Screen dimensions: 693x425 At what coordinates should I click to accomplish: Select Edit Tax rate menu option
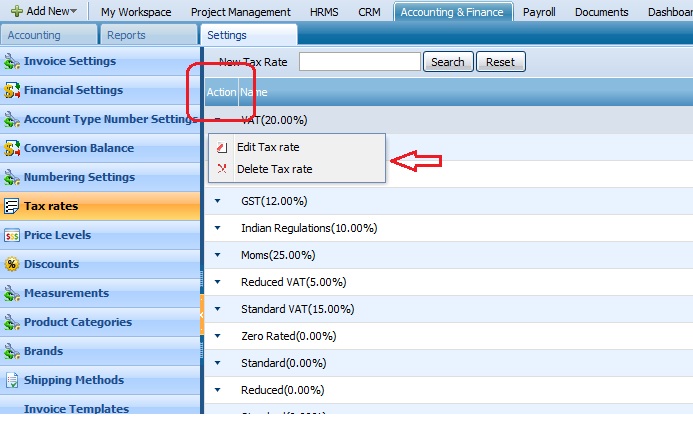[268, 147]
